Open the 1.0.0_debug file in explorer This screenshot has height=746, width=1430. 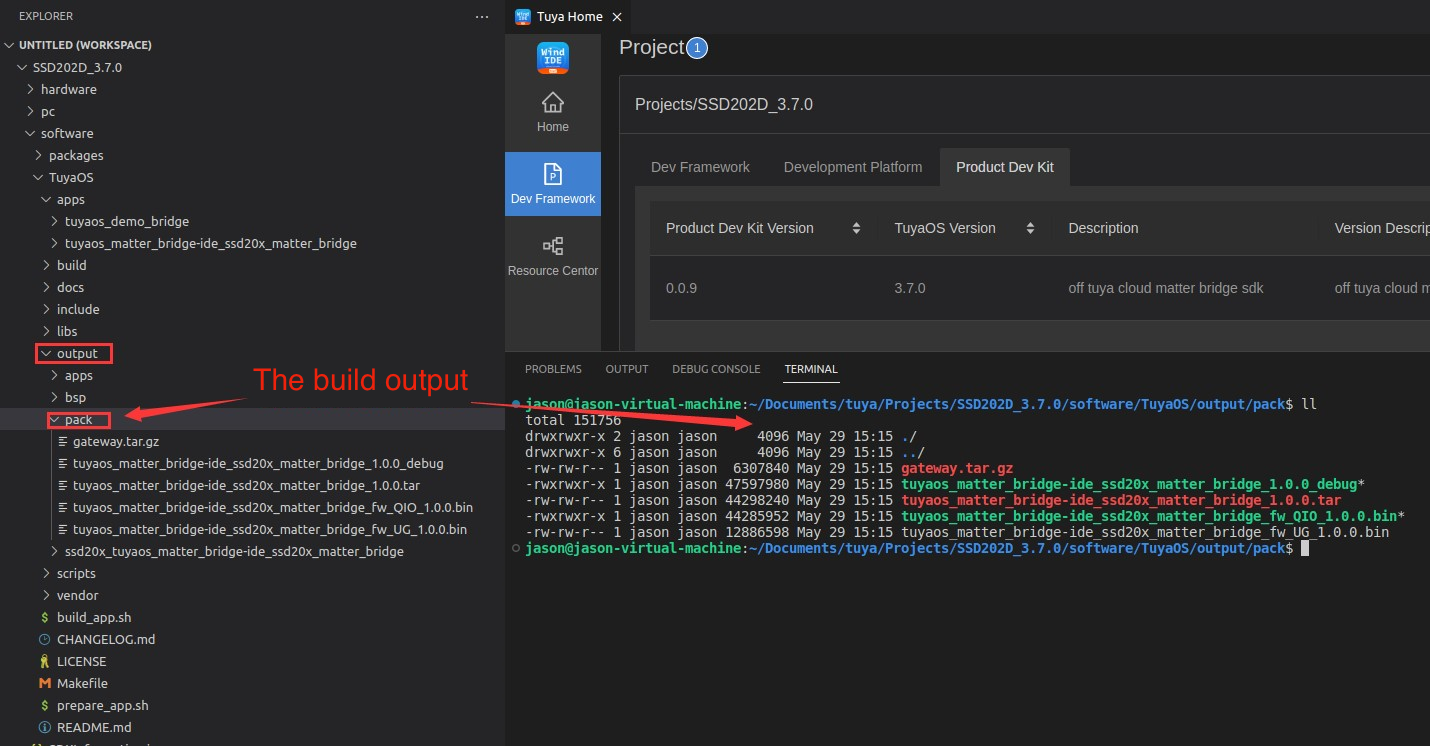(x=258, y=463)
